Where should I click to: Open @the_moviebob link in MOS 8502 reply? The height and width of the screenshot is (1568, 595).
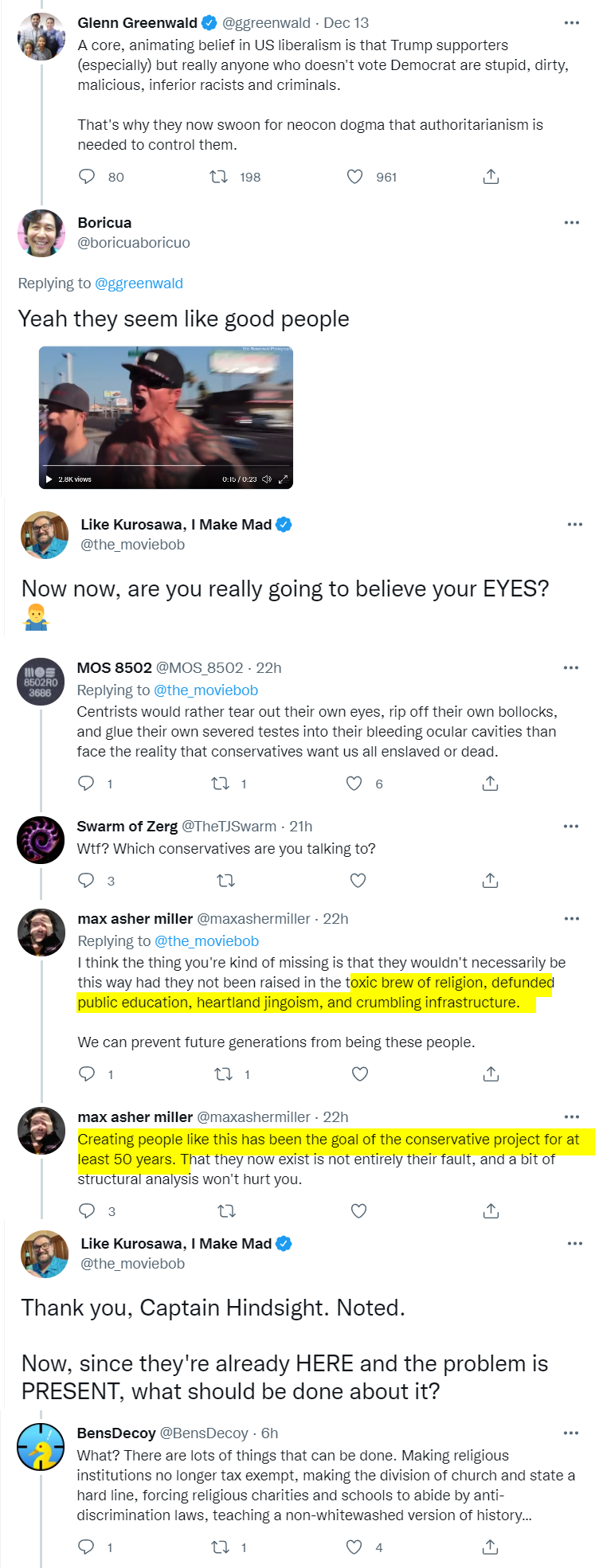(206, 690)
